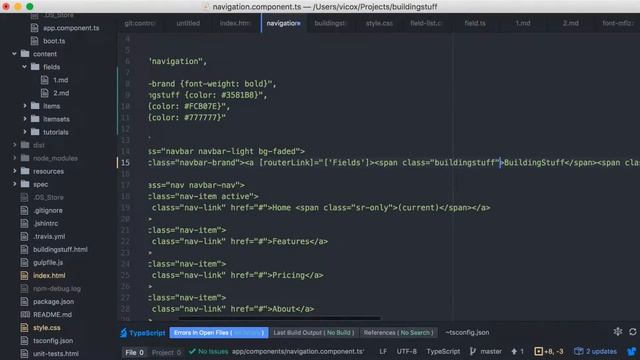The height and width of the screenshot is (360, 640).
Task: Select File linter scope button
Action: click(x=134, y=352)
